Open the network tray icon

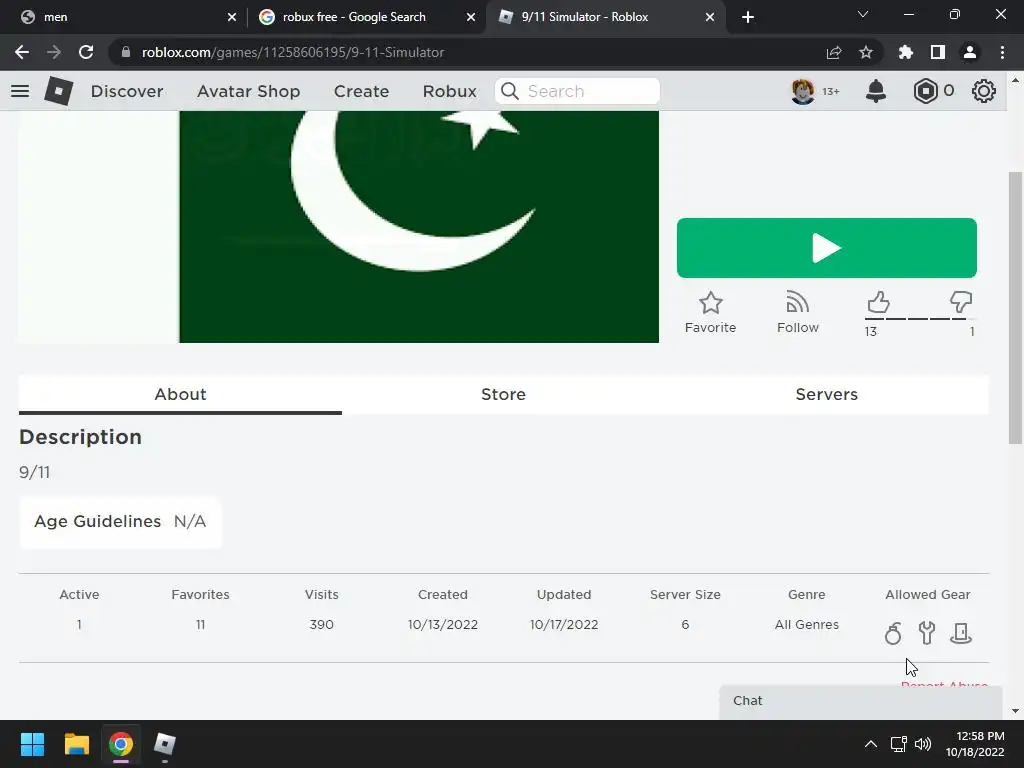click(899, 744)
